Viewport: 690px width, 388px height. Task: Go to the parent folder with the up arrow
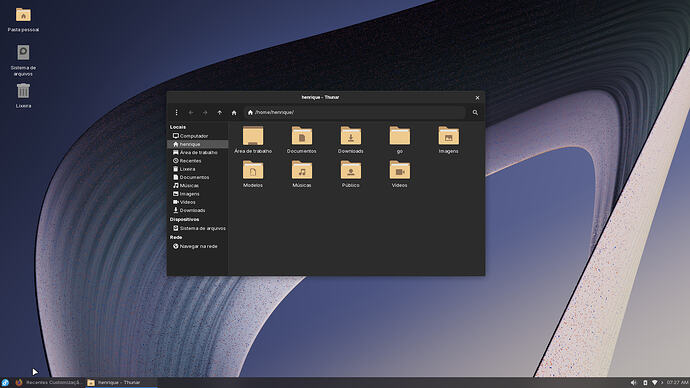pos(220,113)
